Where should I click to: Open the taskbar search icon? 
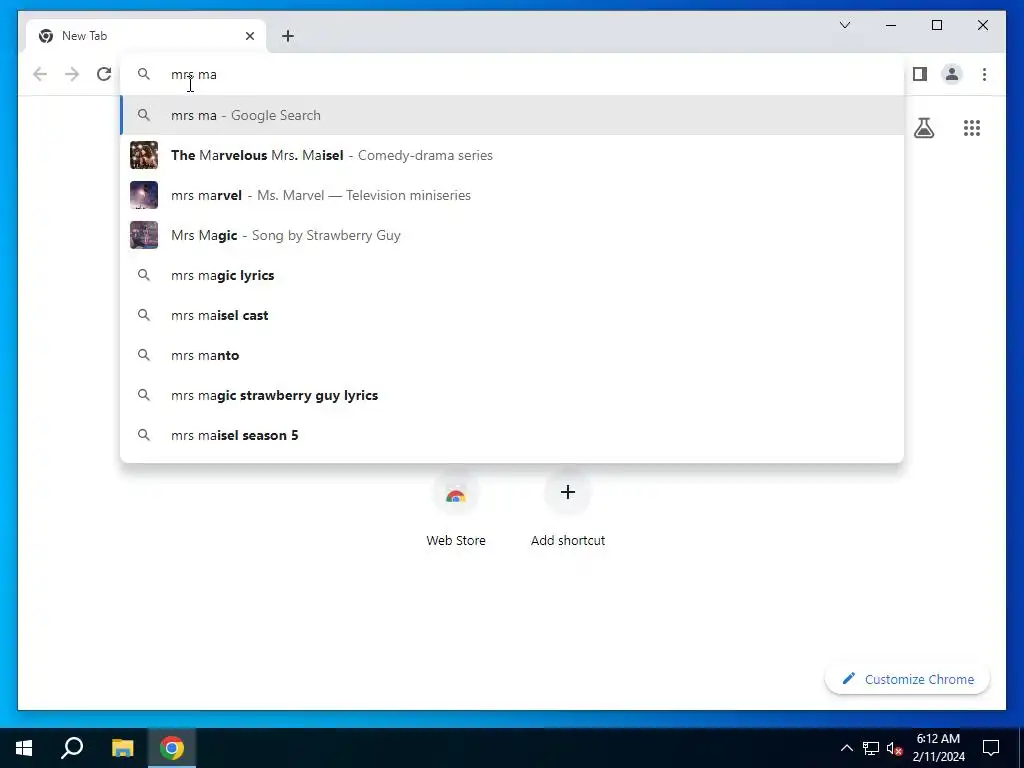72,748
